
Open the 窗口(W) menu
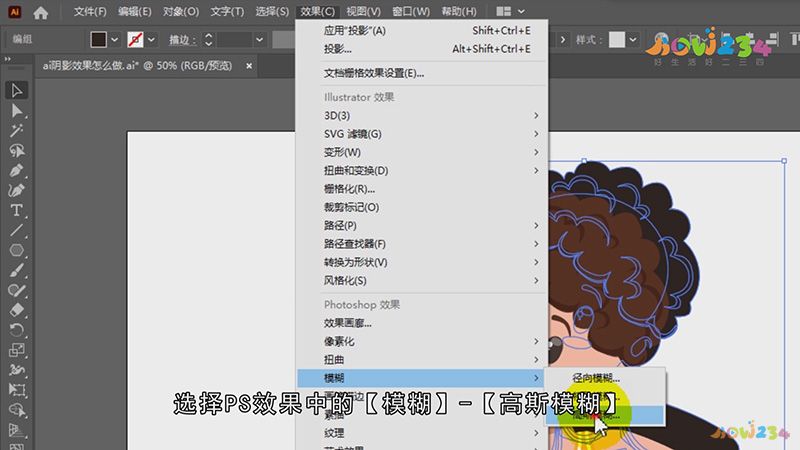tap(411, 11)
